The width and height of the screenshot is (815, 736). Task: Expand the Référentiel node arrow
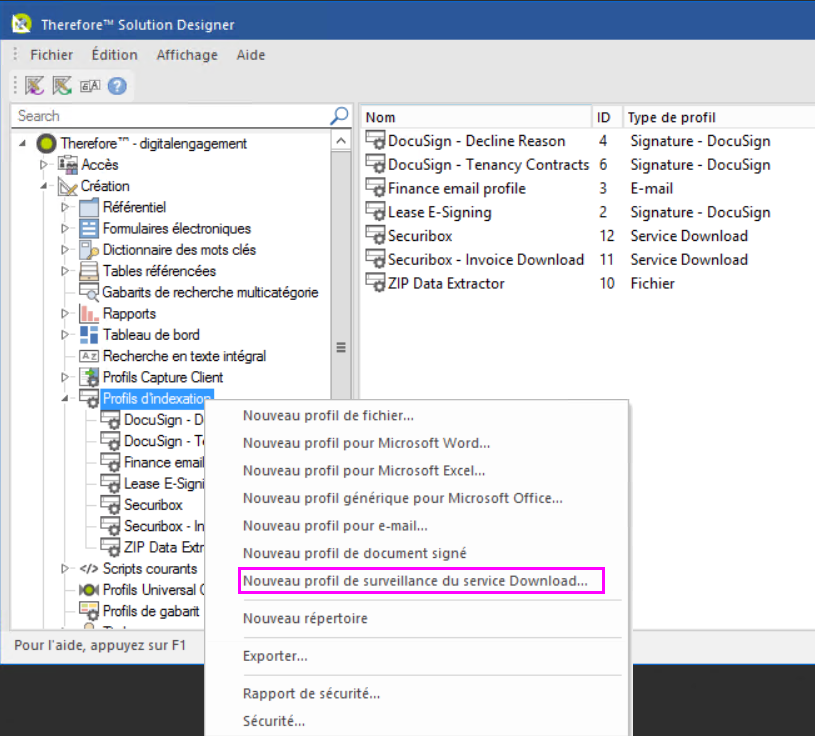click(x=65, y=207)
